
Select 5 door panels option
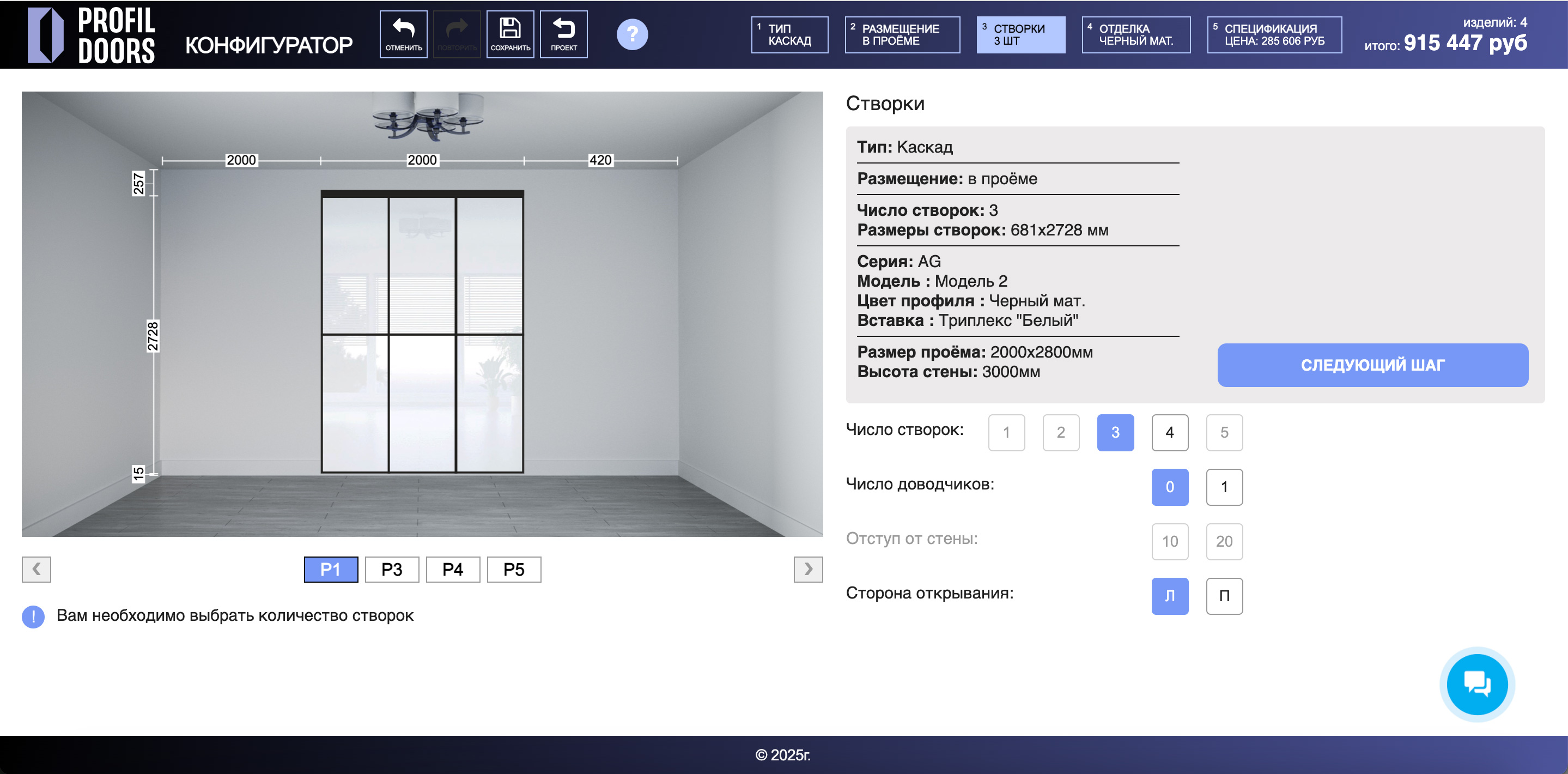[x=1224, y=432]
